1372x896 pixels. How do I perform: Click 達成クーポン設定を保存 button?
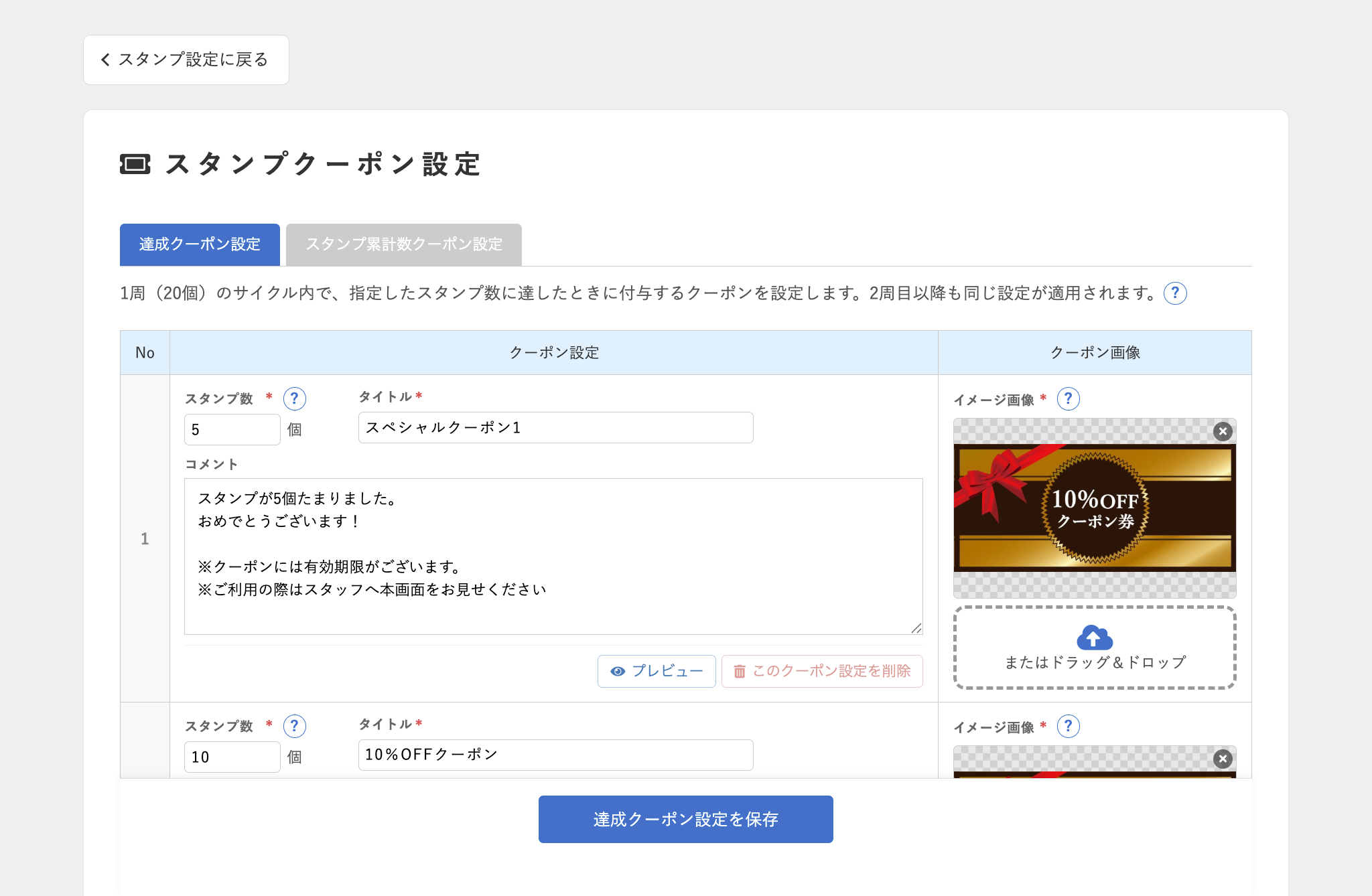tap(686, 819)
